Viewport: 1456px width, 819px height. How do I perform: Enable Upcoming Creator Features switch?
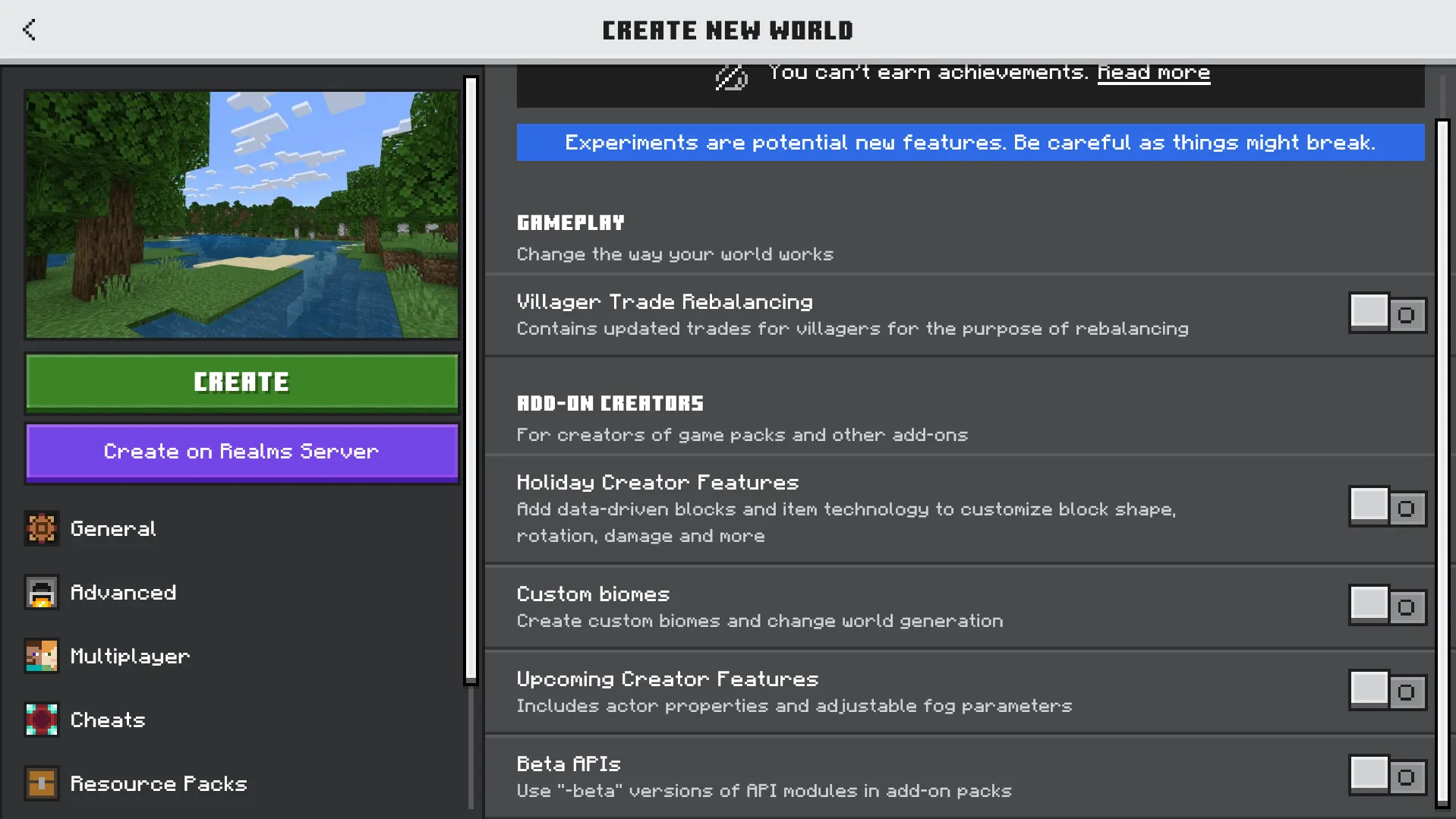coord(1387,691)
